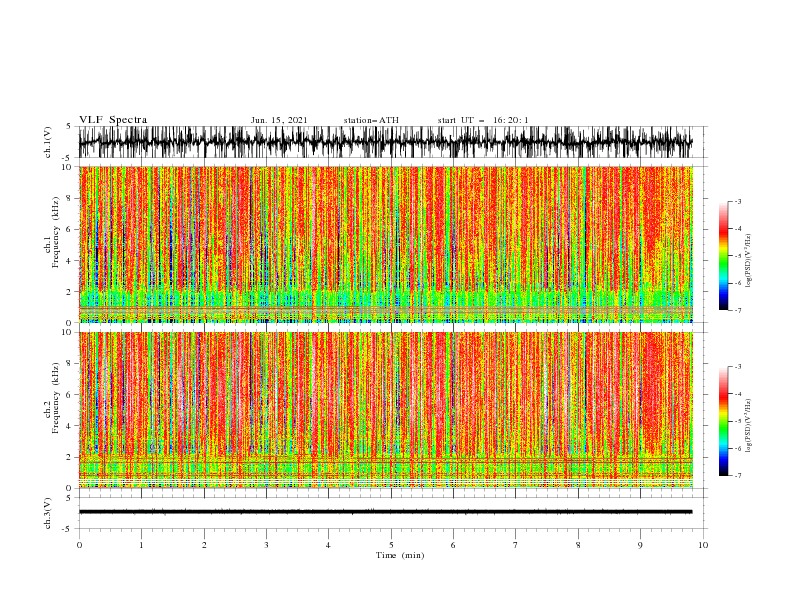Click the ch.3(V) axis label
Viewport: 792px width, 612px height.
48,513
